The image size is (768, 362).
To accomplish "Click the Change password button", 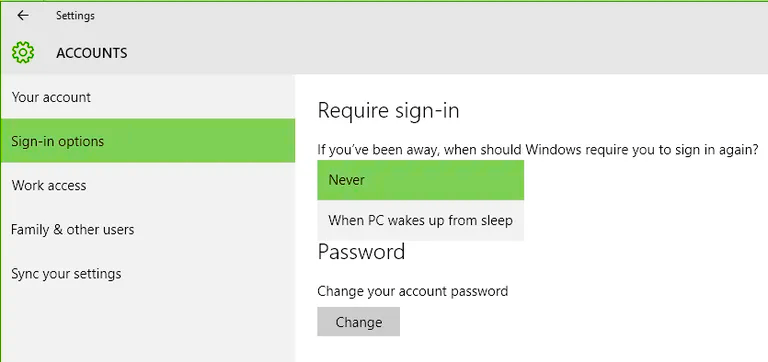I will pos(359,322).
